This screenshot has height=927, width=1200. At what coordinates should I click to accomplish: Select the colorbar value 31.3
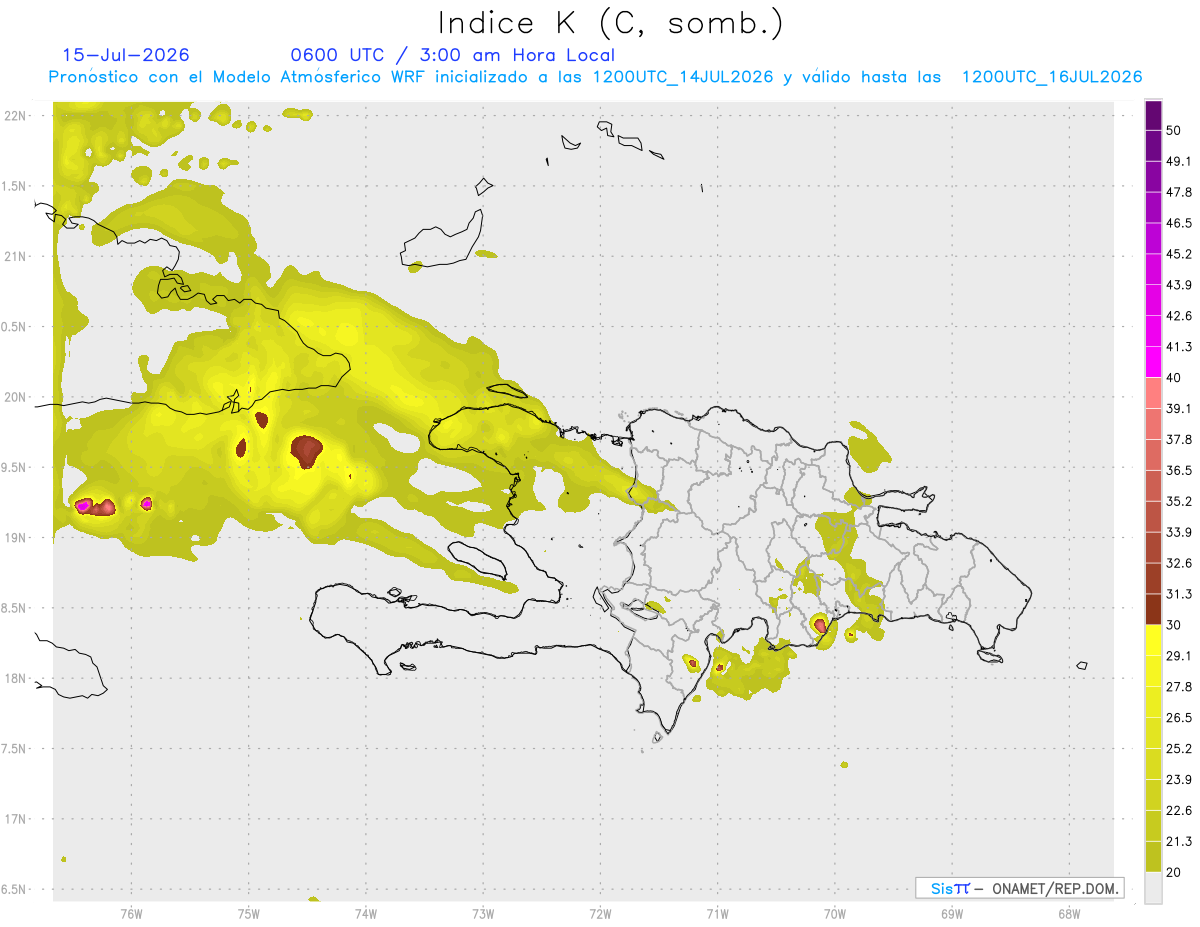click(1179, 594)
